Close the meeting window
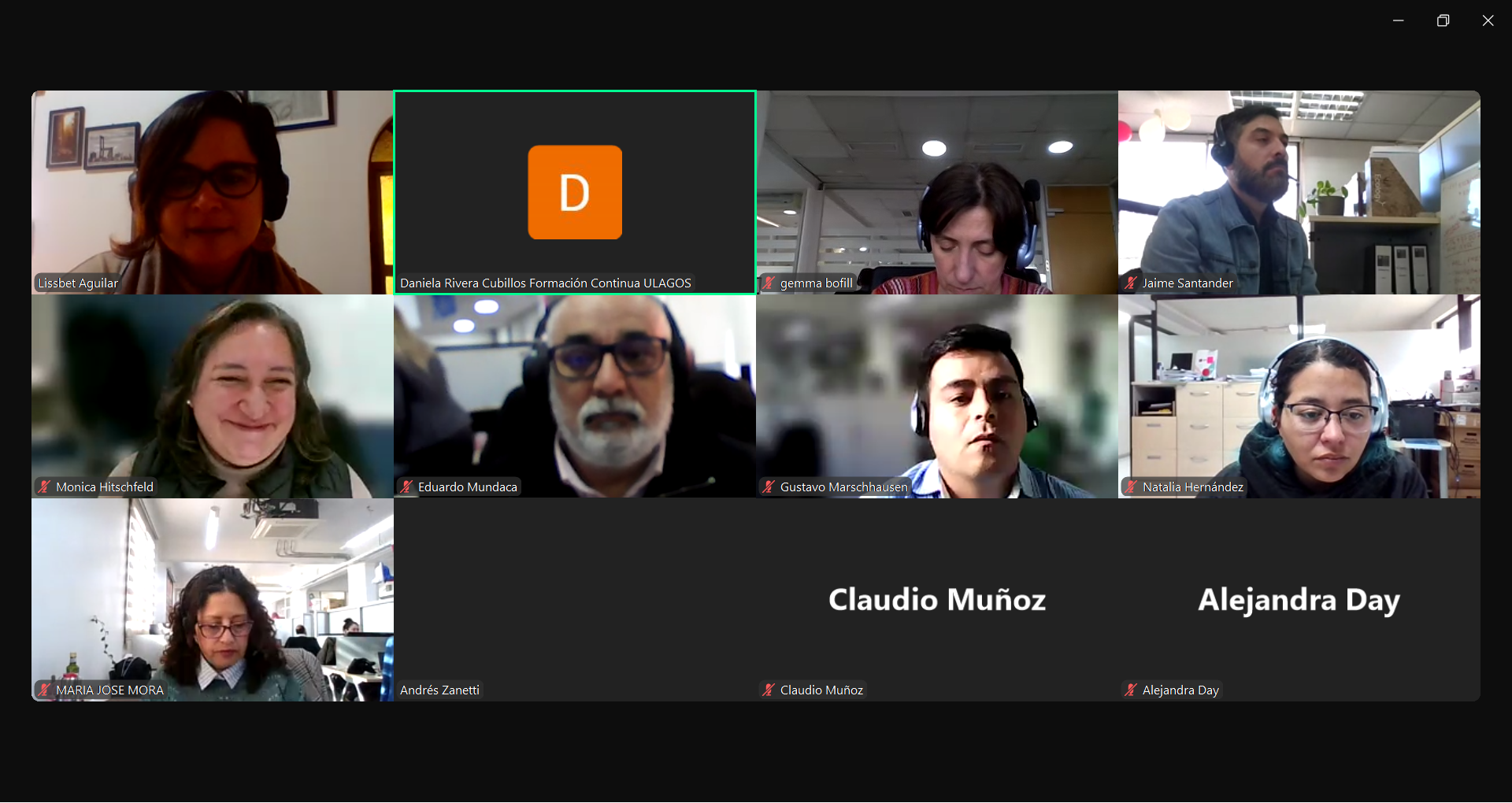Screen dimensions: 1512x803 [x=1488, y=20]
